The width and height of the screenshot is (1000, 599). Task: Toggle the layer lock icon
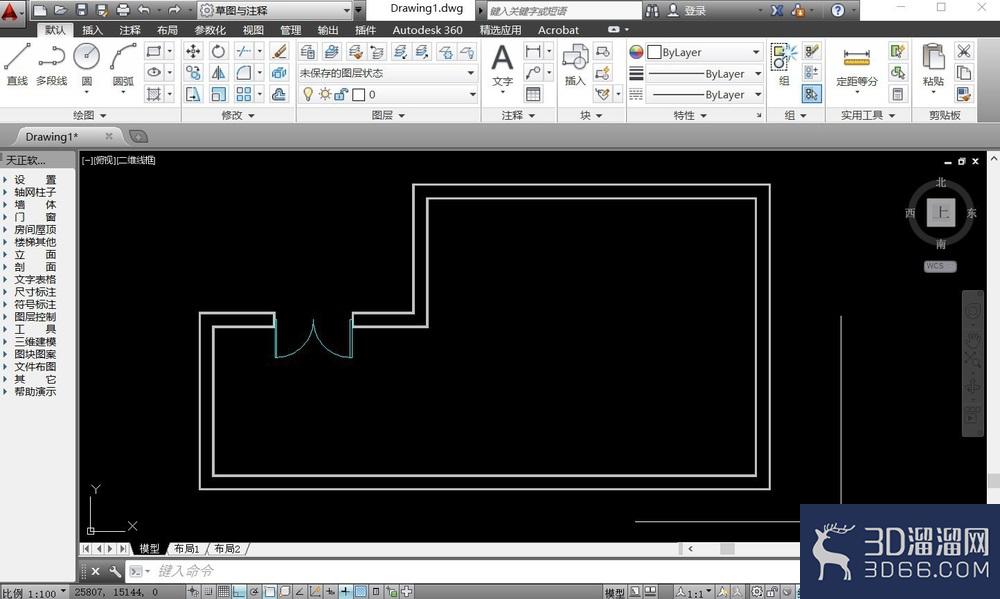point(341,94)
